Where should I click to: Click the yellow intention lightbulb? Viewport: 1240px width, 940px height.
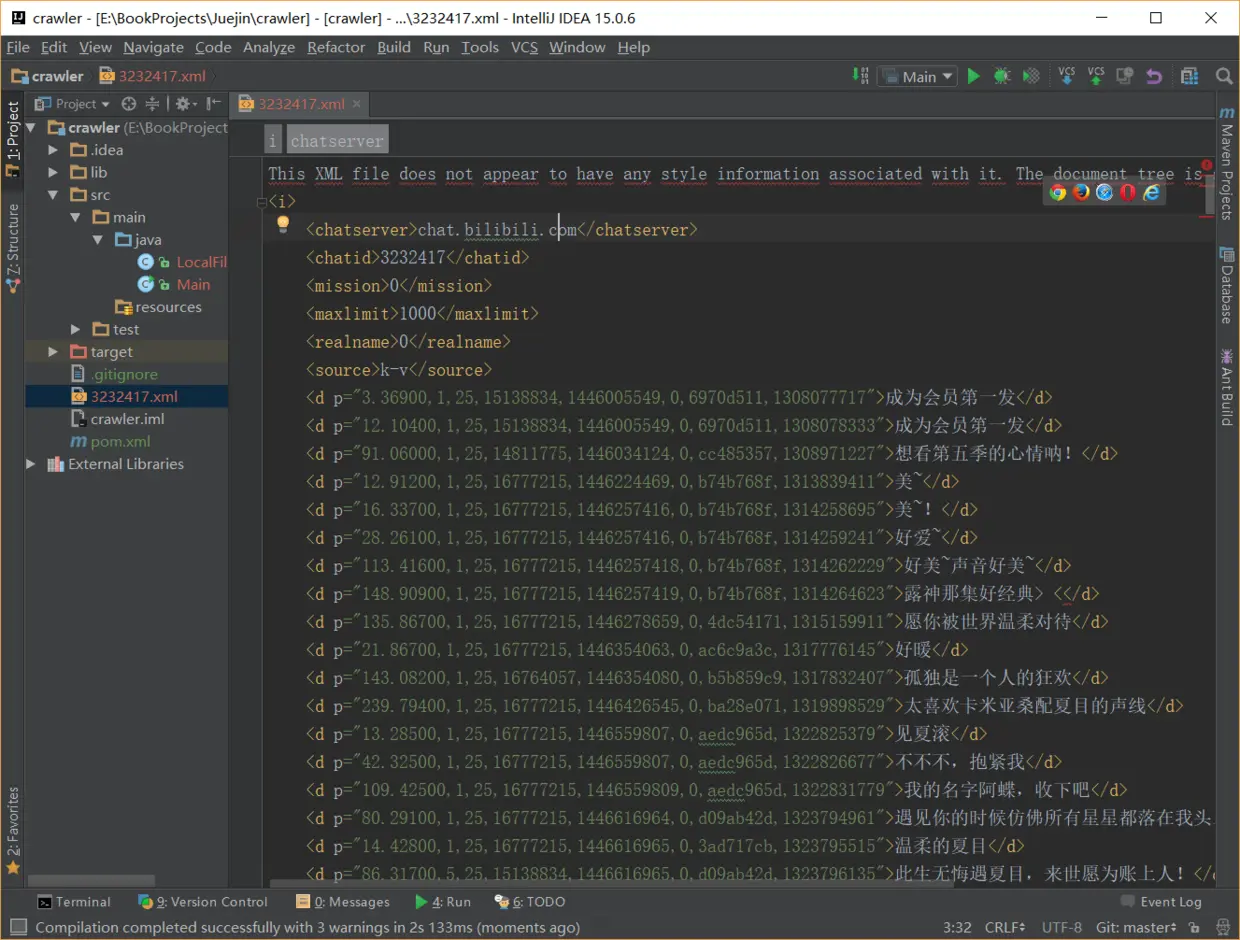point(283,224)
